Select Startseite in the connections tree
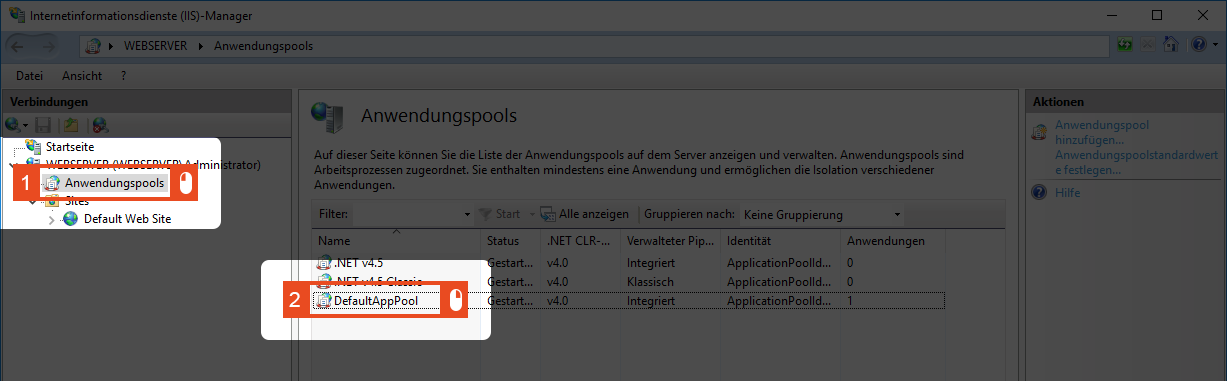Image resolution: width=1227 pixels, height=381 pixels. coord(70,147)
